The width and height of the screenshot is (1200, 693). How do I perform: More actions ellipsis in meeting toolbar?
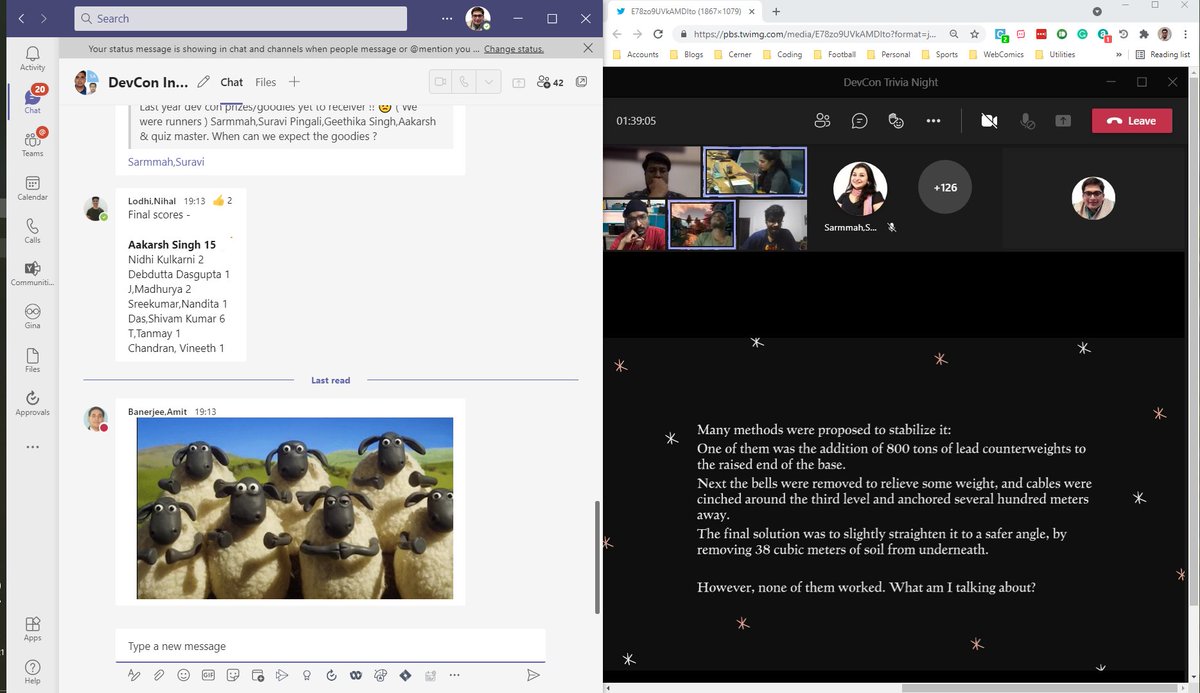pos(933,120)
